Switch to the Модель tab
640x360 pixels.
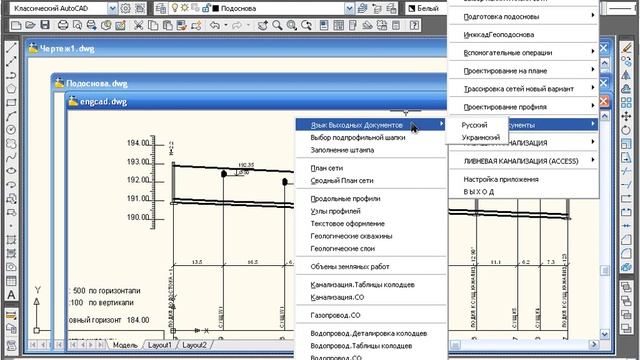(x=125, y=345)
